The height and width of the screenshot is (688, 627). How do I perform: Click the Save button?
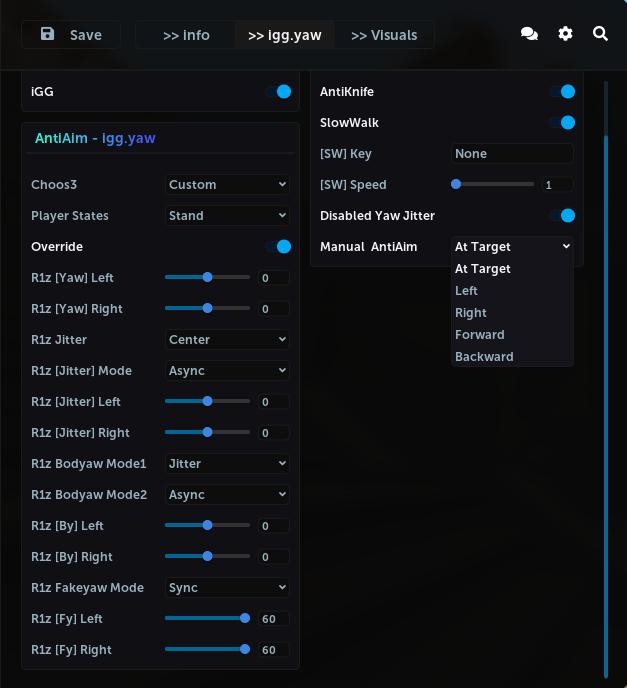[x=71, y=35]
